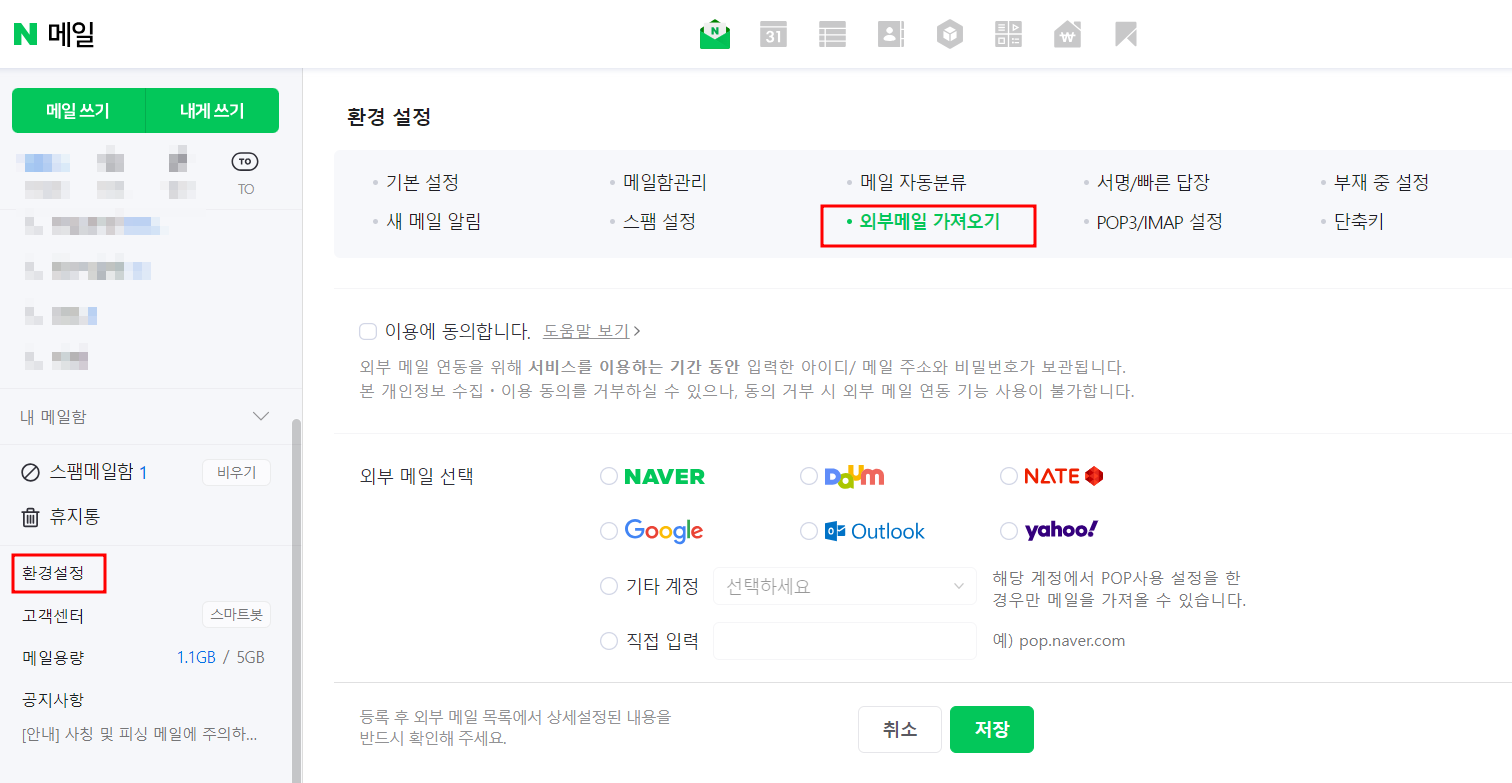
Task: Click the 메일 쓰기 button
Action: (x=78, y=111)
